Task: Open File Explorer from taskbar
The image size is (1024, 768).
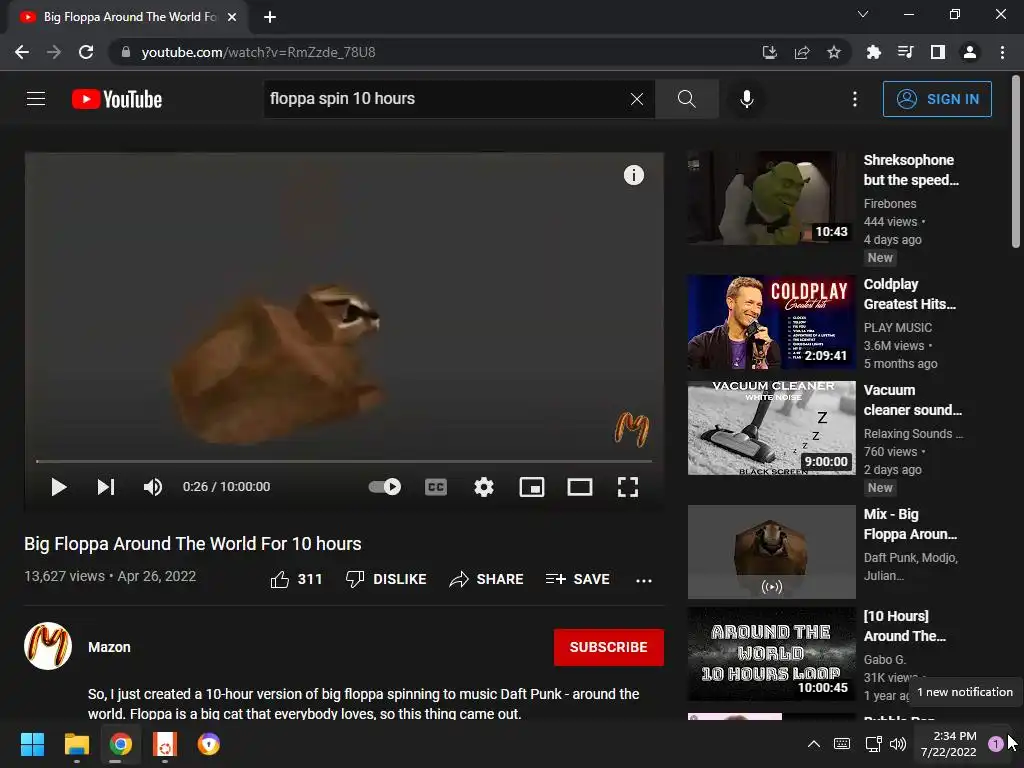Action: [76, 744]
